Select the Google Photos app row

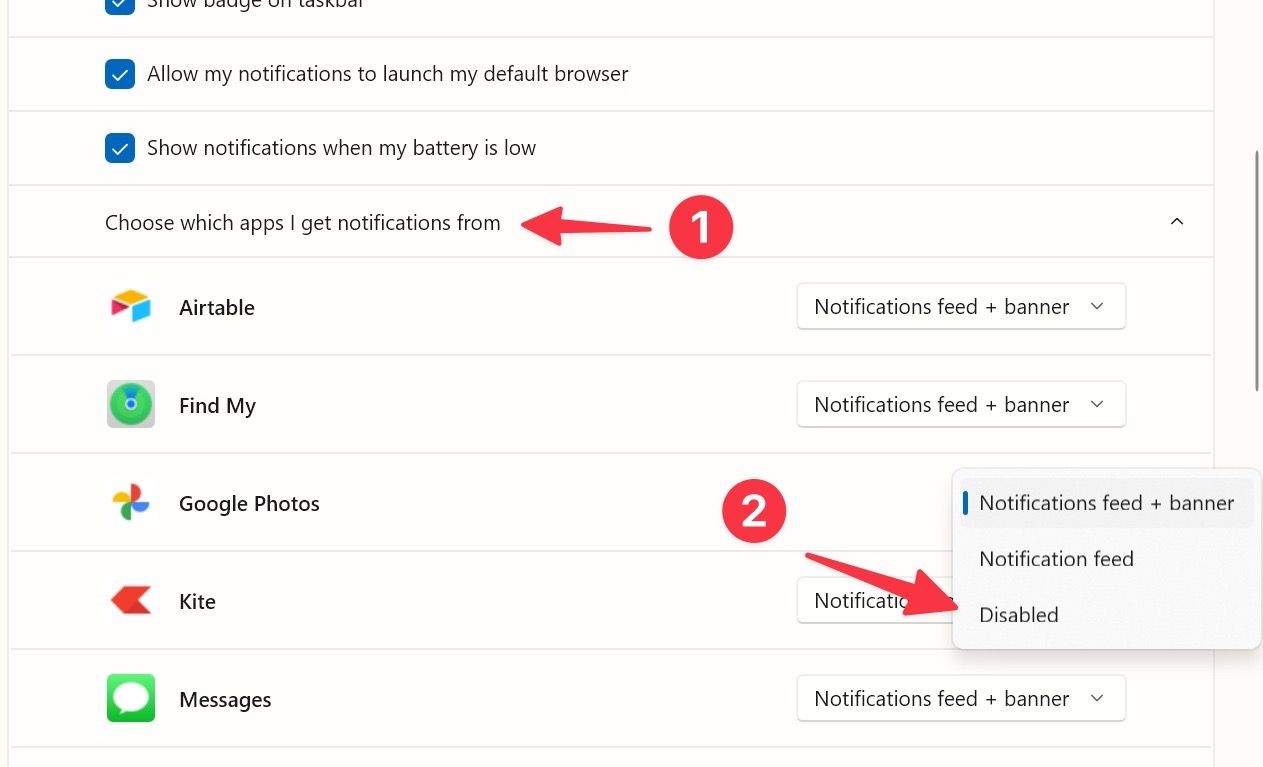[x=400, y=503]
